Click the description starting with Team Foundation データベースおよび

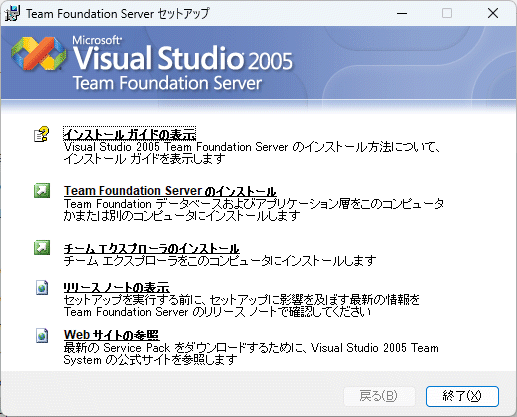254,210
